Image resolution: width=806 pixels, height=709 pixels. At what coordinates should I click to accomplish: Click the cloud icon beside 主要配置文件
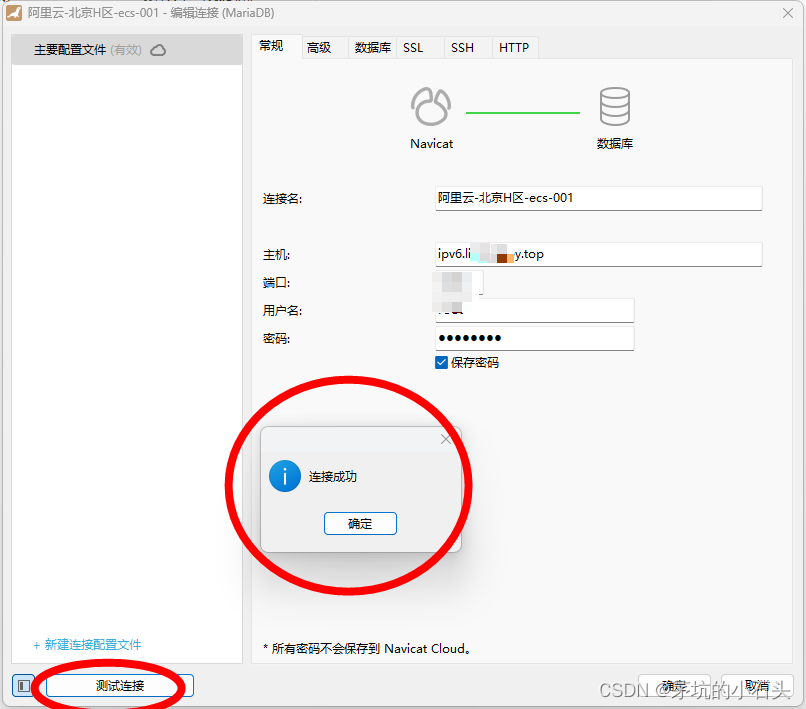[x=158, y=50]
